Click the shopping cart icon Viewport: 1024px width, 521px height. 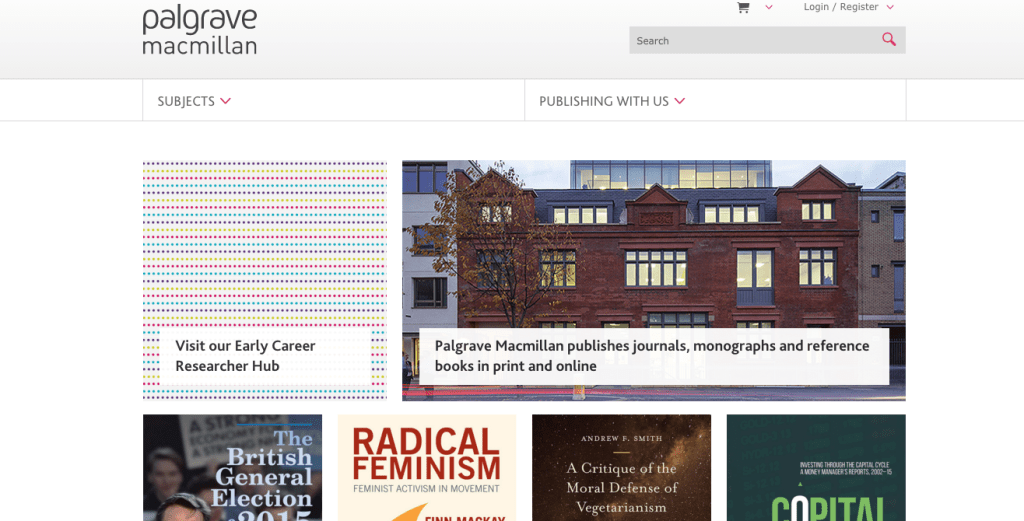click(x=743, y=7)
